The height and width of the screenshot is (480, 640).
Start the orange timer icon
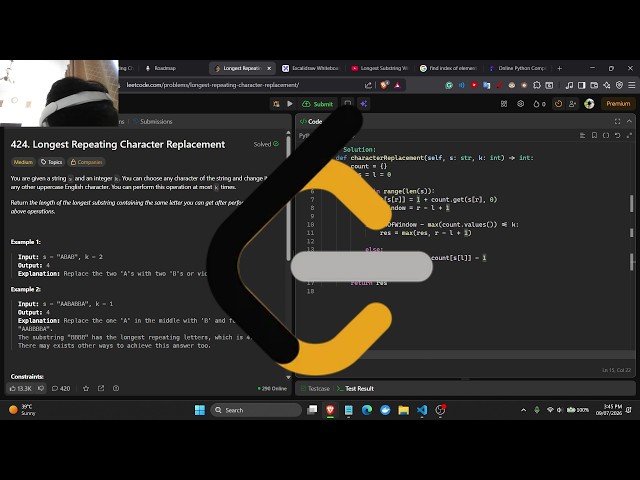(558, 104)
